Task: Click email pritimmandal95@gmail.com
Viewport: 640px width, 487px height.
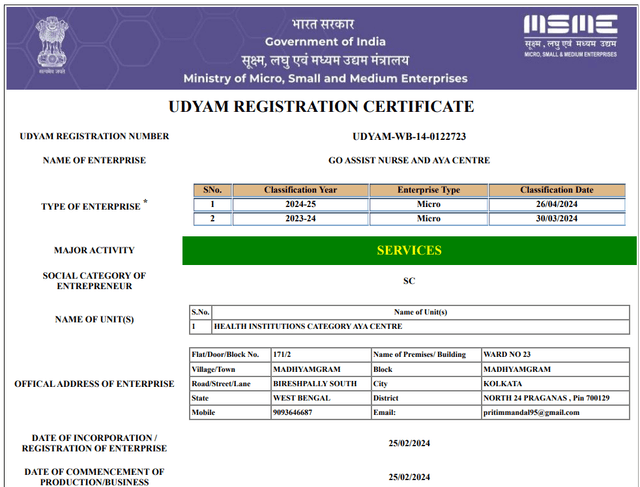Action: click(531, 412)
